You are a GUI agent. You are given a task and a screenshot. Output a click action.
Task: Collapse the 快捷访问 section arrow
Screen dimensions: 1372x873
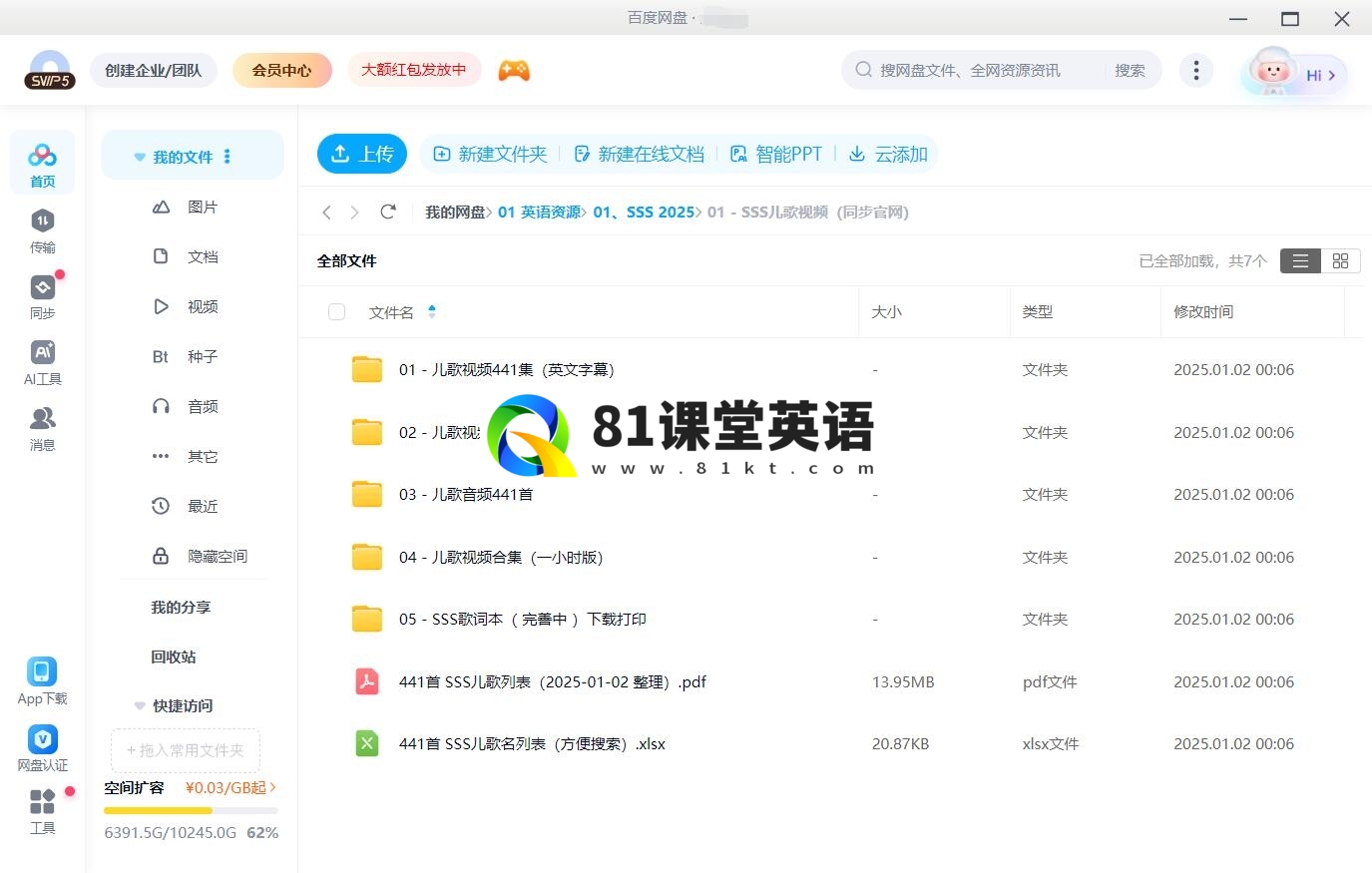pos(140,706)
